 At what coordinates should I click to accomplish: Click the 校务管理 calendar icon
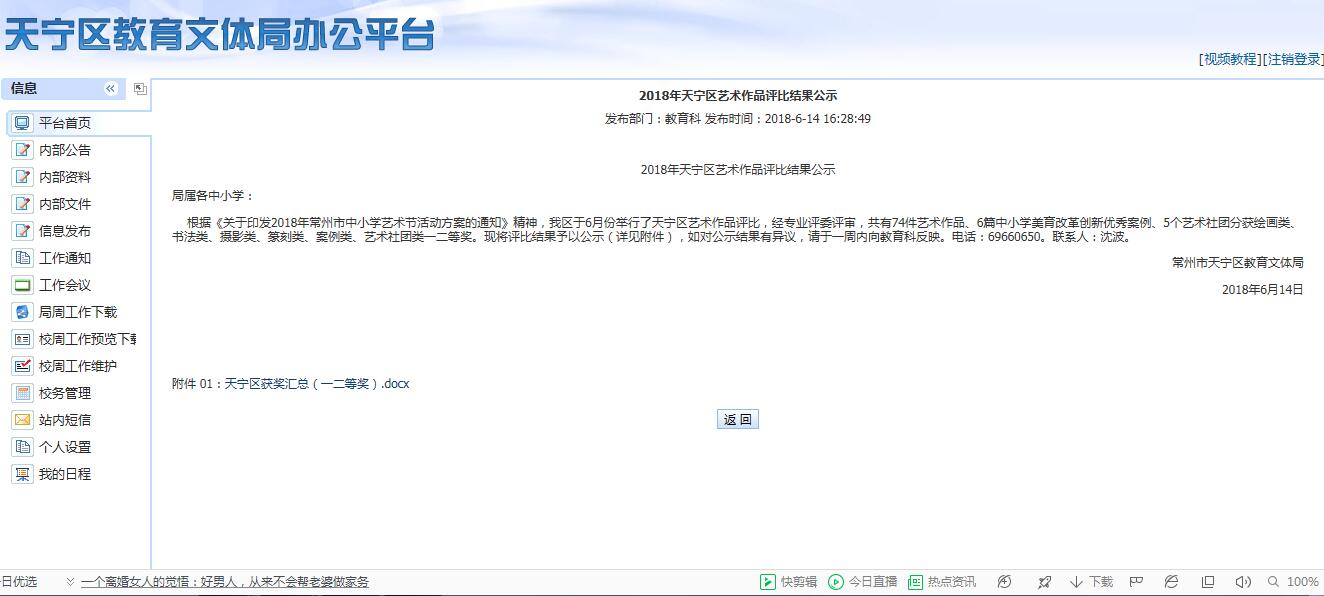click(x=22, y=393)
